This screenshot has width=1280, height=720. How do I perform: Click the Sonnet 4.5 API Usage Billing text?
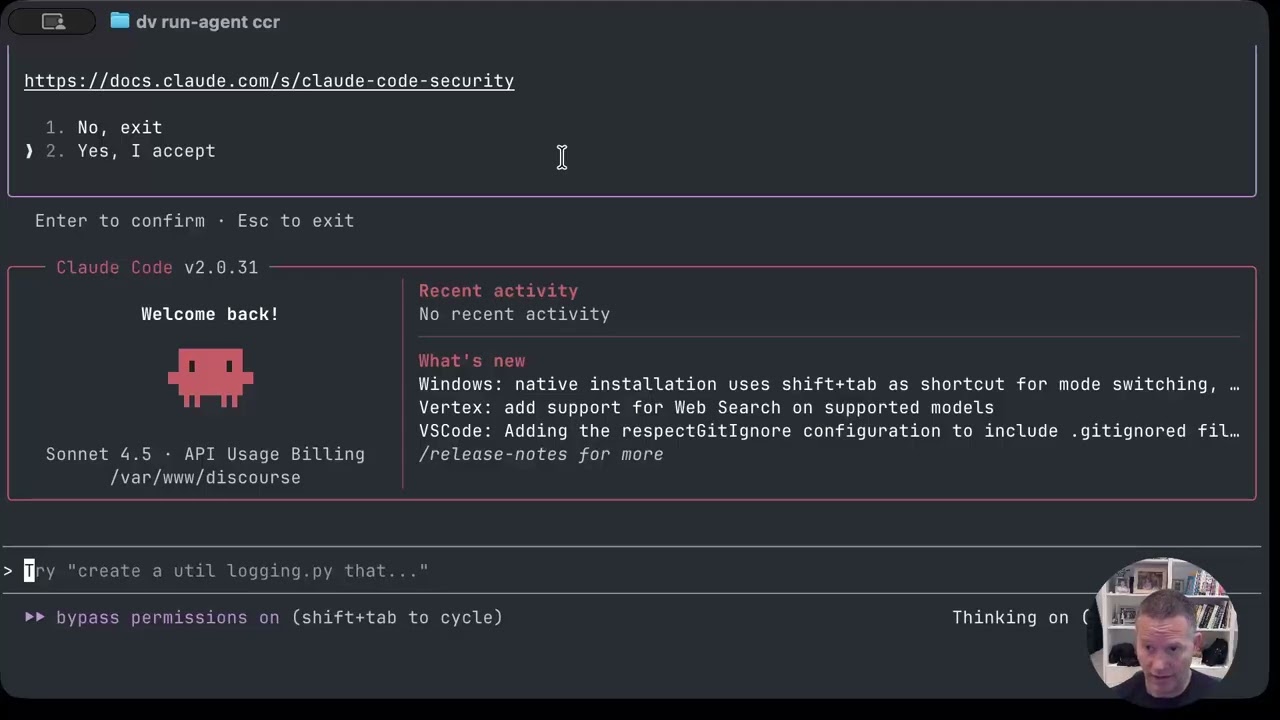(205, 454)
